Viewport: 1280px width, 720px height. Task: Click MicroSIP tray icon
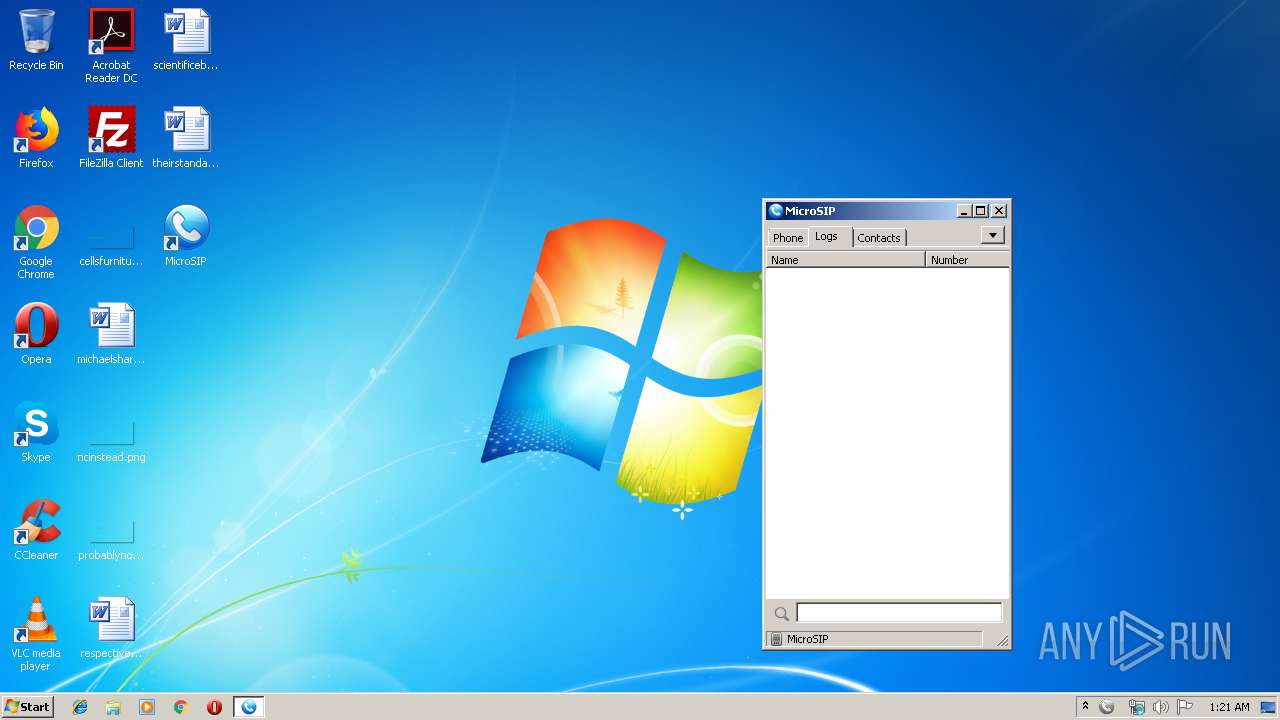pos(1106,707)
